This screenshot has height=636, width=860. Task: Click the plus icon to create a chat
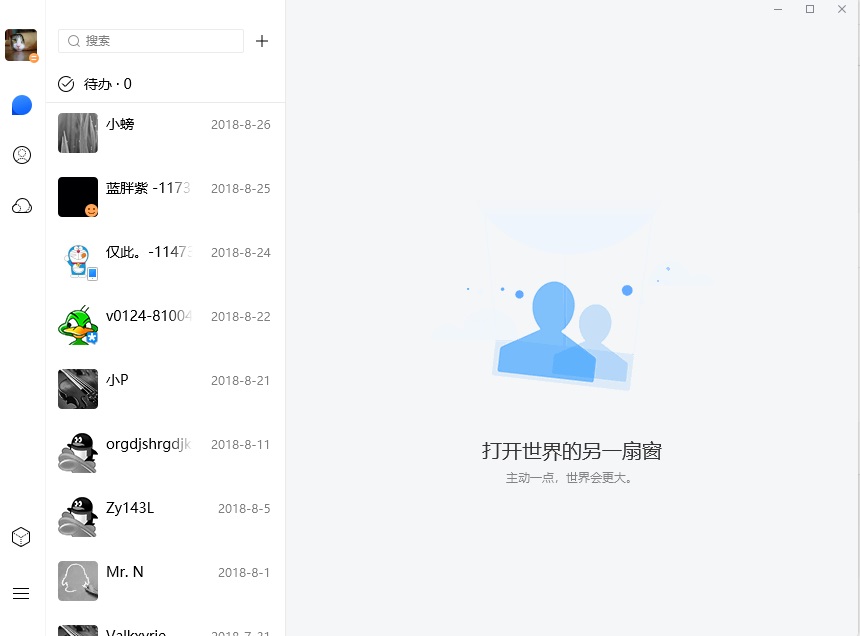click(x=262, y=41)
